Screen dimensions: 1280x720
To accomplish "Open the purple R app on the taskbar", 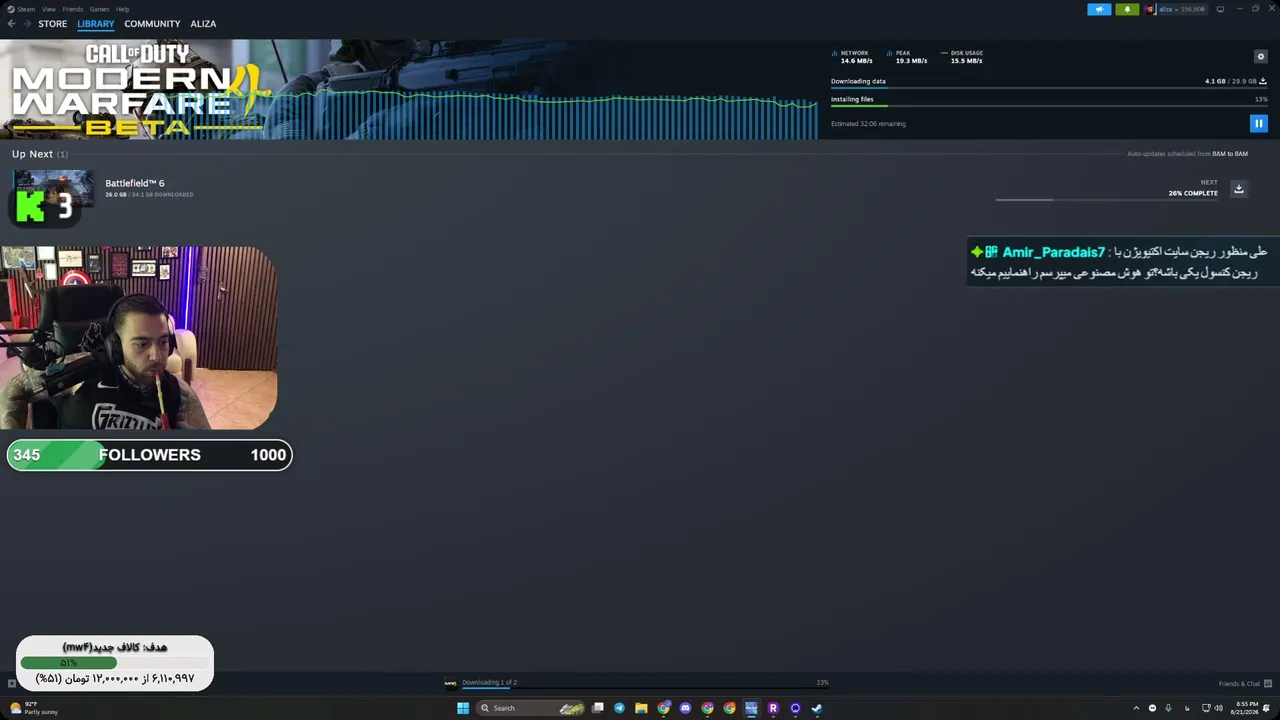I will pos(773,708).
